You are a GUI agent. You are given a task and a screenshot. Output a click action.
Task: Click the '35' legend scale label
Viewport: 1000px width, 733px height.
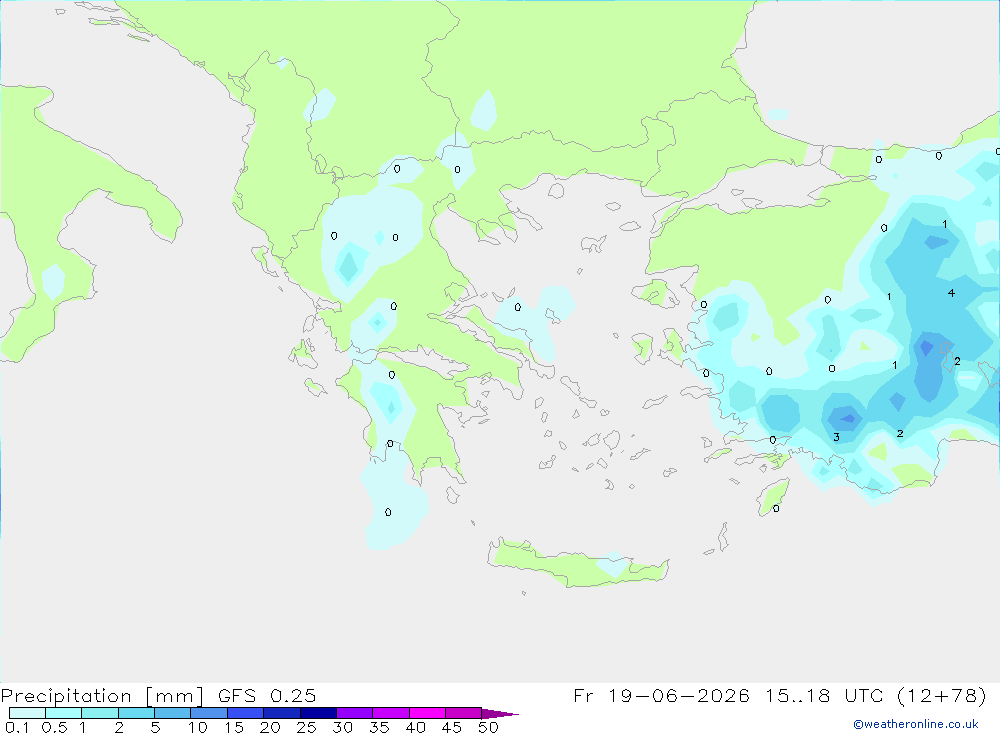tap(379, 727)
